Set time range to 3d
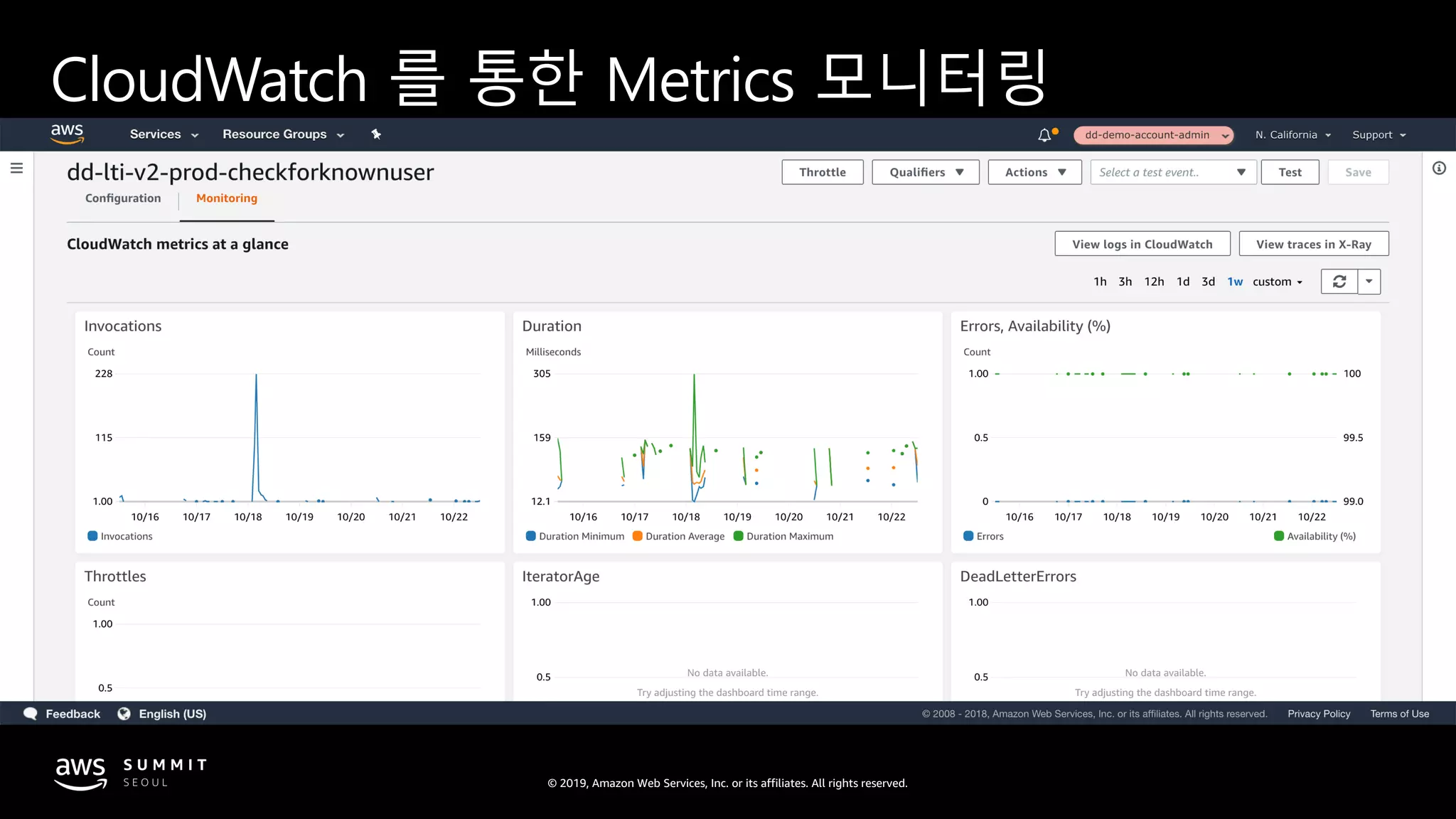The width and height of the screenshot is (1456, 819). point(1208,282)
